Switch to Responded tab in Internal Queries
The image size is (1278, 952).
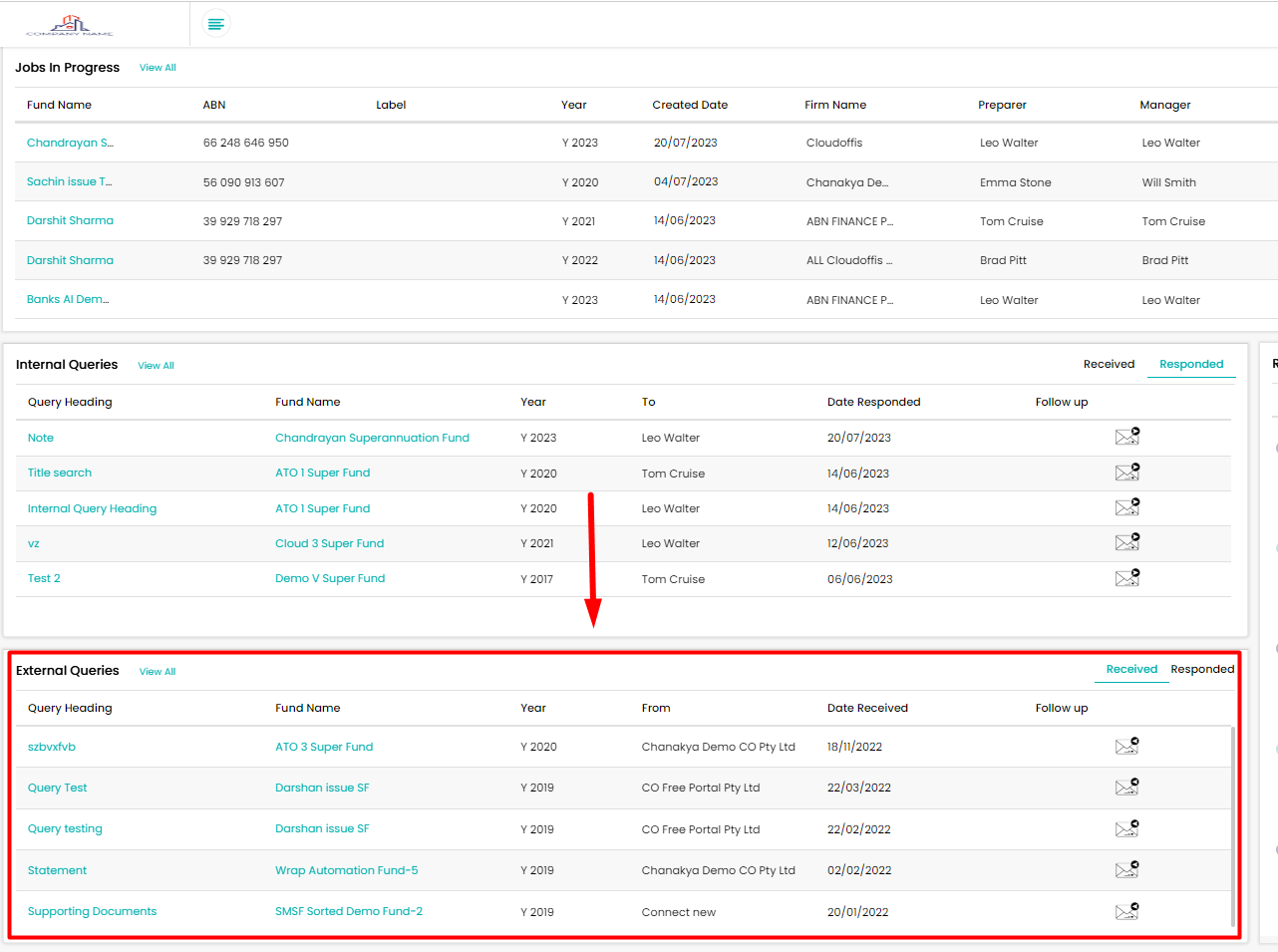click(x=1191, y=364)
